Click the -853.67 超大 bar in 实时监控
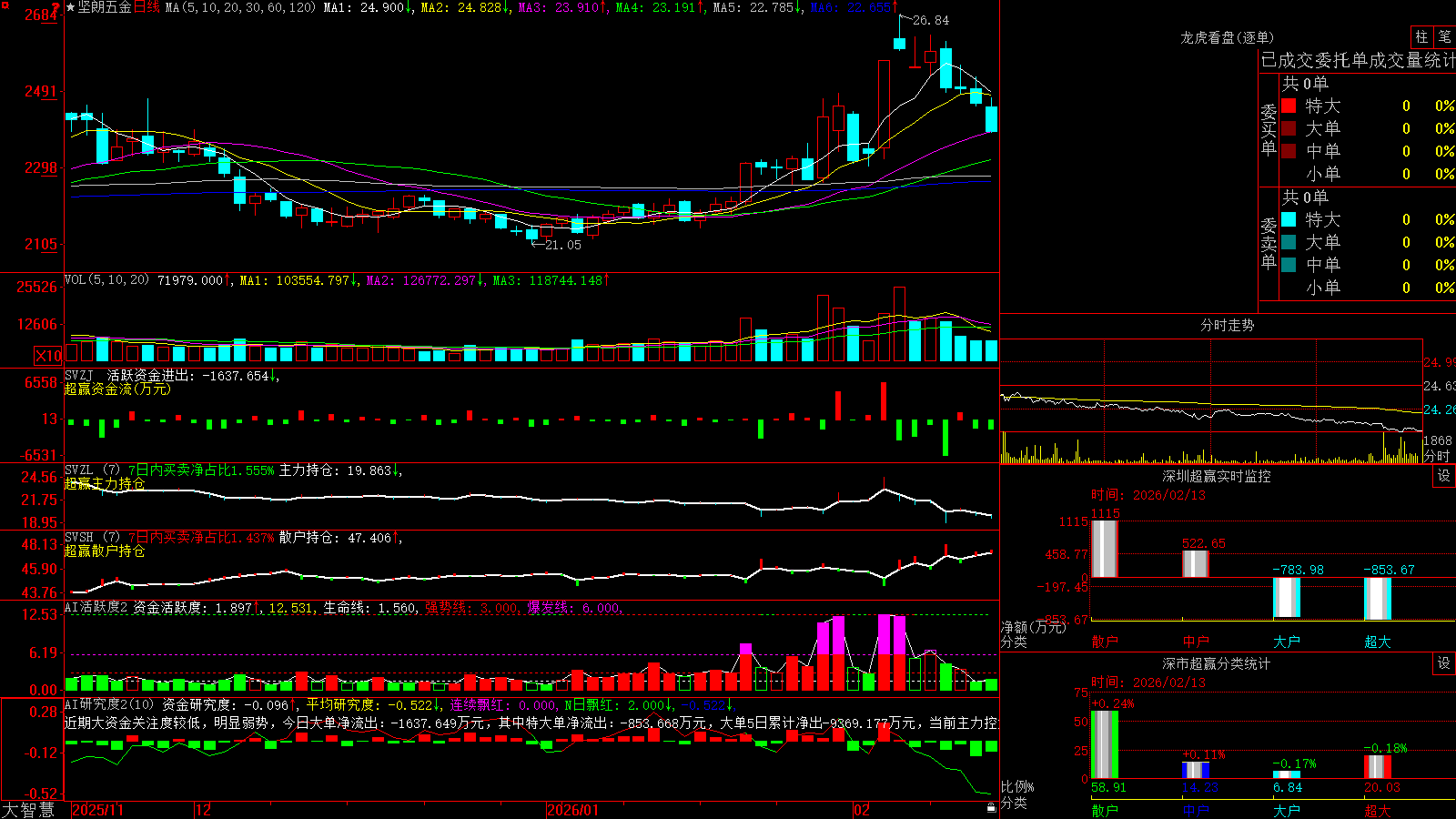 tap(1378, 600)
